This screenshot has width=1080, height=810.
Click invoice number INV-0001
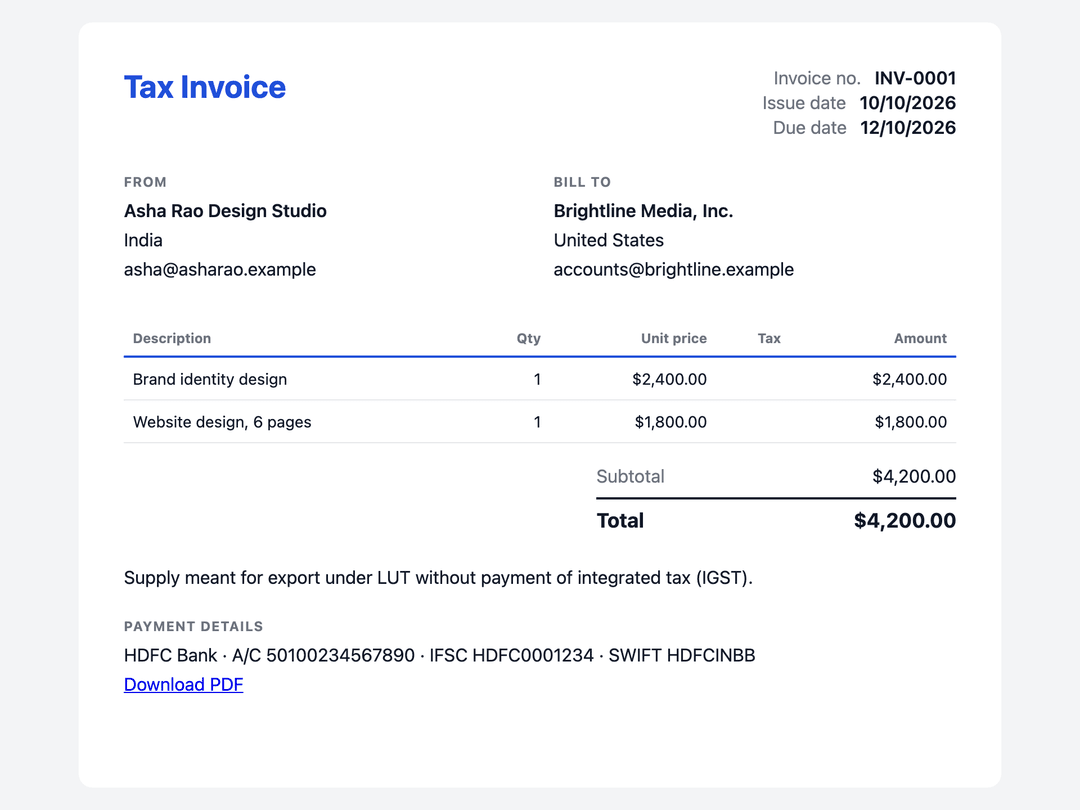coord(915,78)
